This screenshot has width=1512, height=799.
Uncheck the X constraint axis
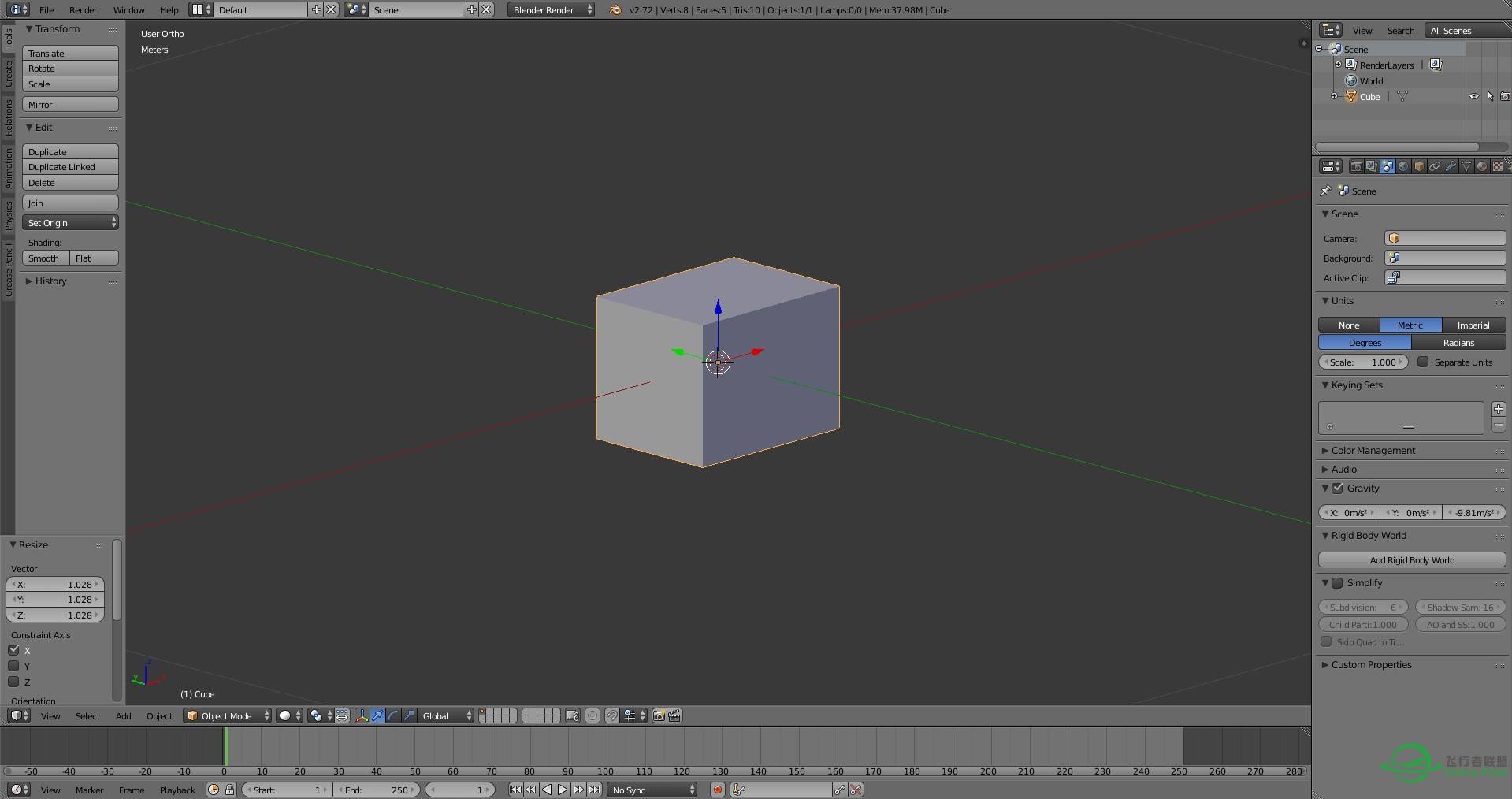(13, 650)
